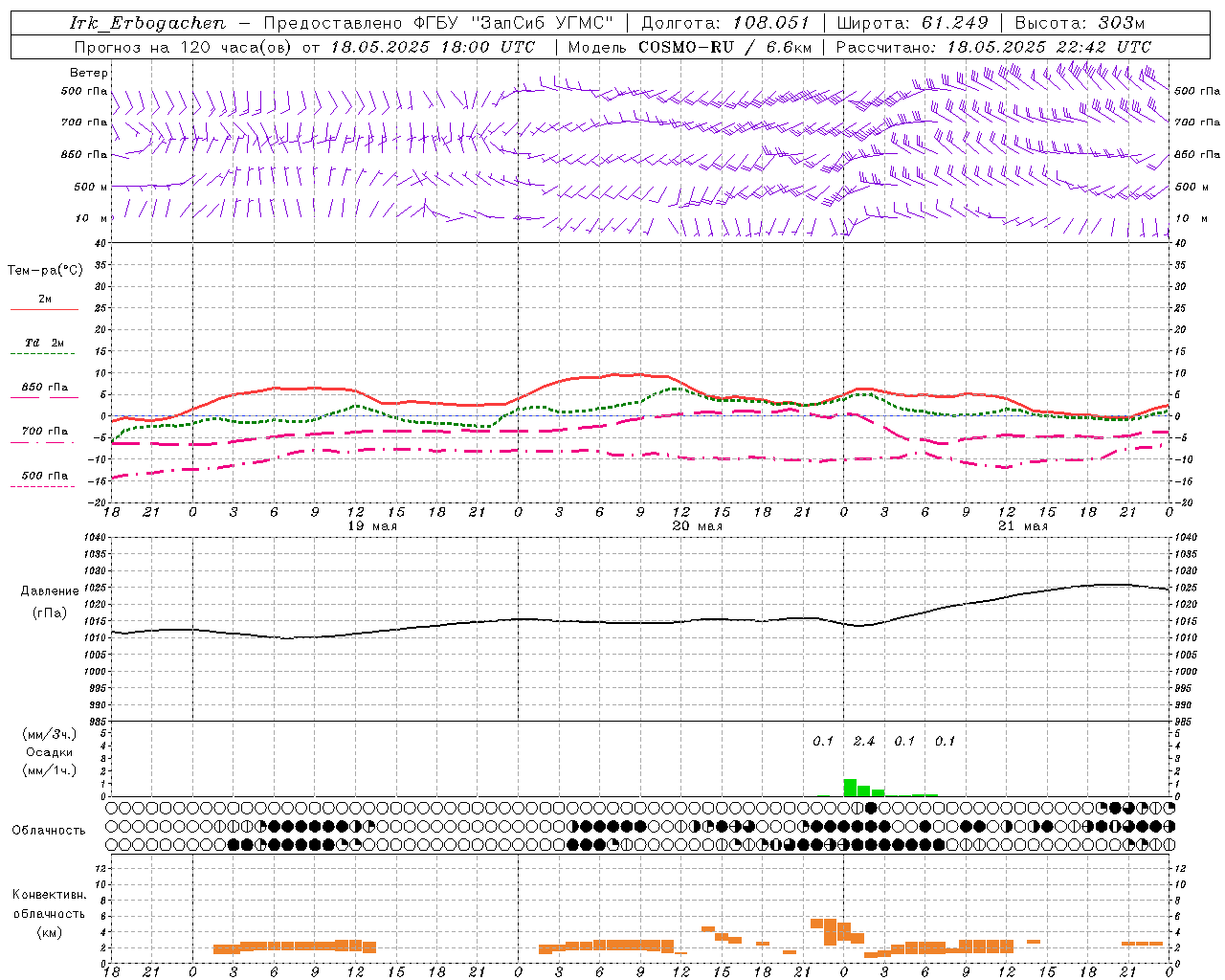Click the "(мм/1ч.)" precipitation unit label
This screenshot has width=1225, height=980.
(50, 770)
